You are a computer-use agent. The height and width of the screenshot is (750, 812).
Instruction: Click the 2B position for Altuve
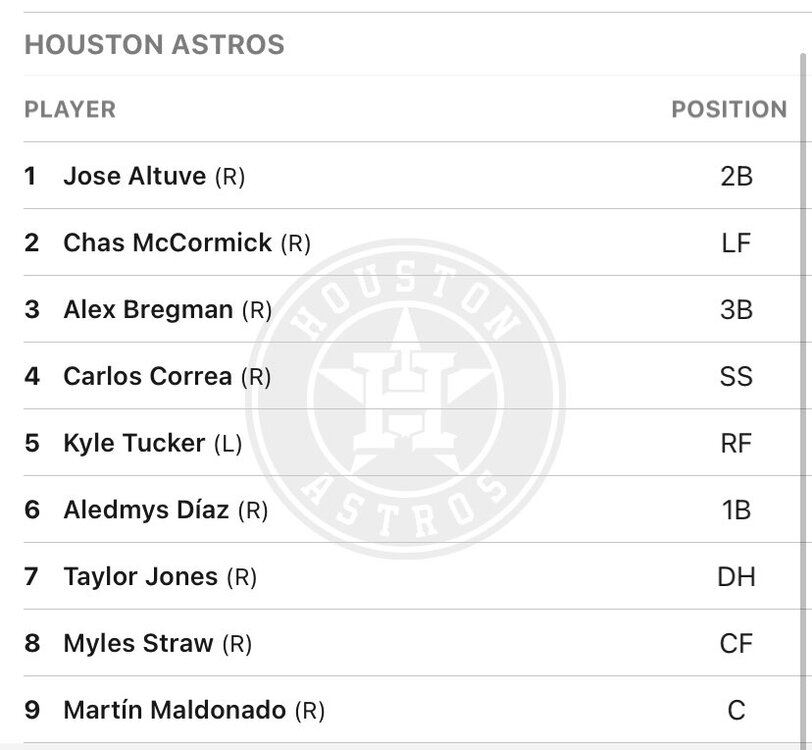pyautogui.click(x=736, y=177)
